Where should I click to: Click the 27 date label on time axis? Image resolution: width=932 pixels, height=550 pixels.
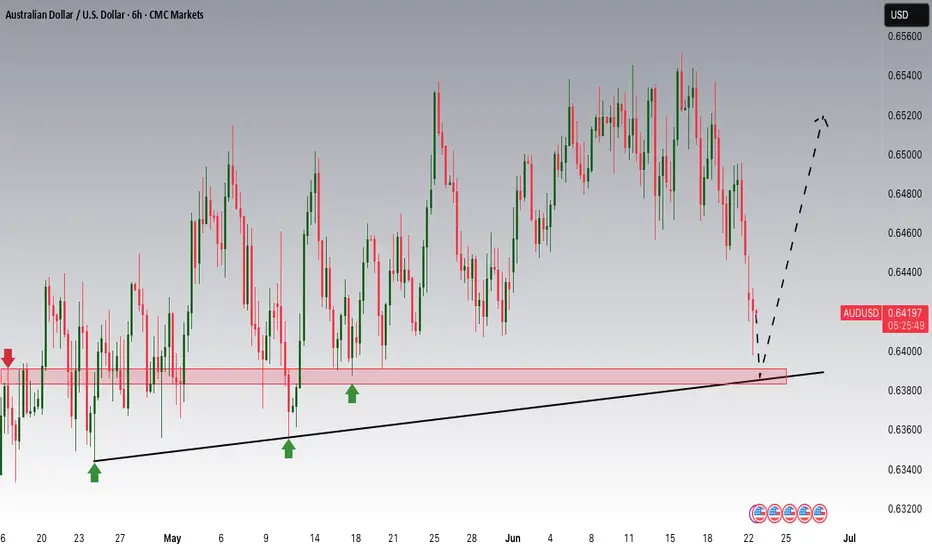pyautogui.click(x=120, y=538)
